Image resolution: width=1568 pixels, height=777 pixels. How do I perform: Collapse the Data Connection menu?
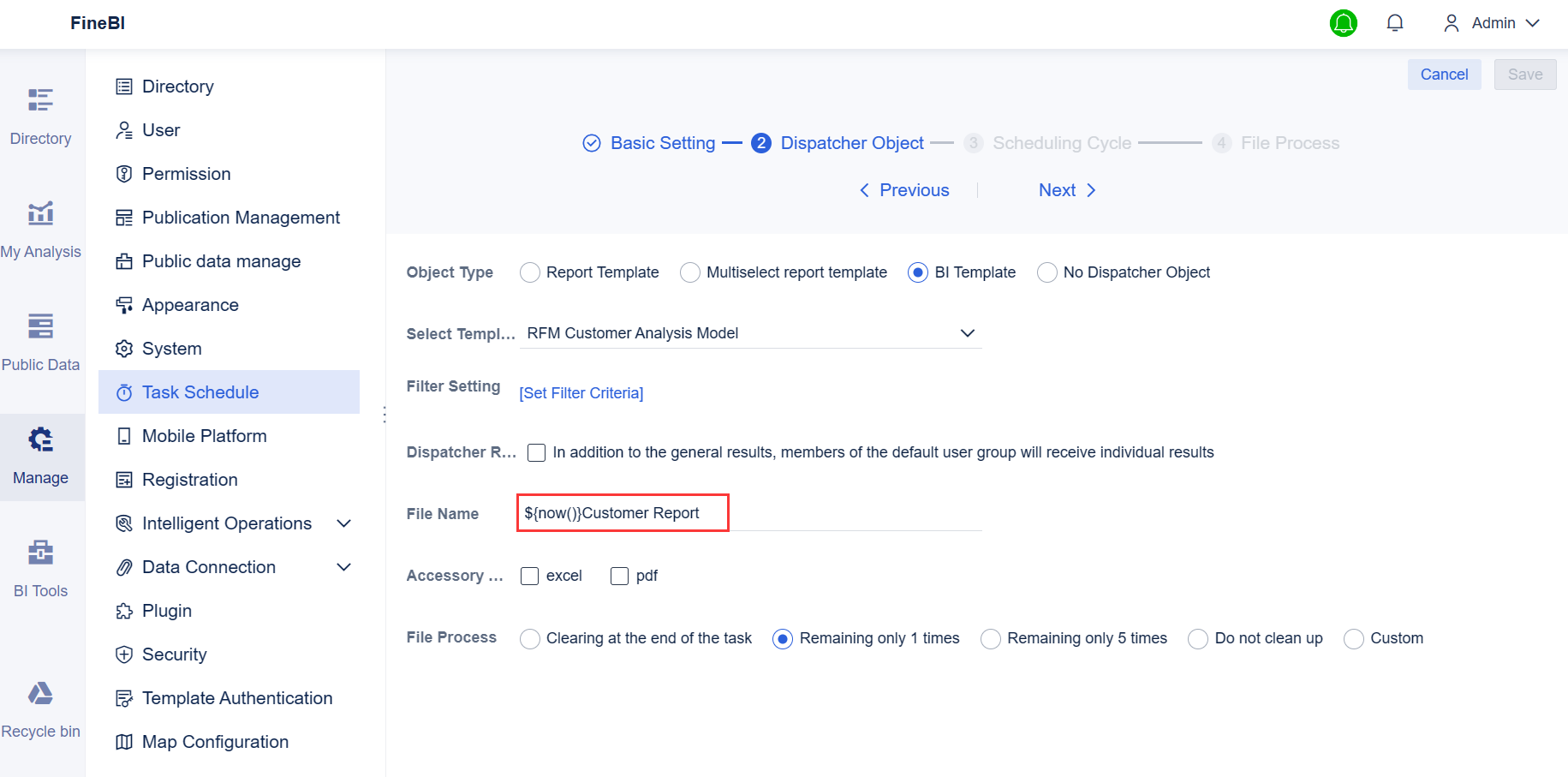[x=343, y=567]
